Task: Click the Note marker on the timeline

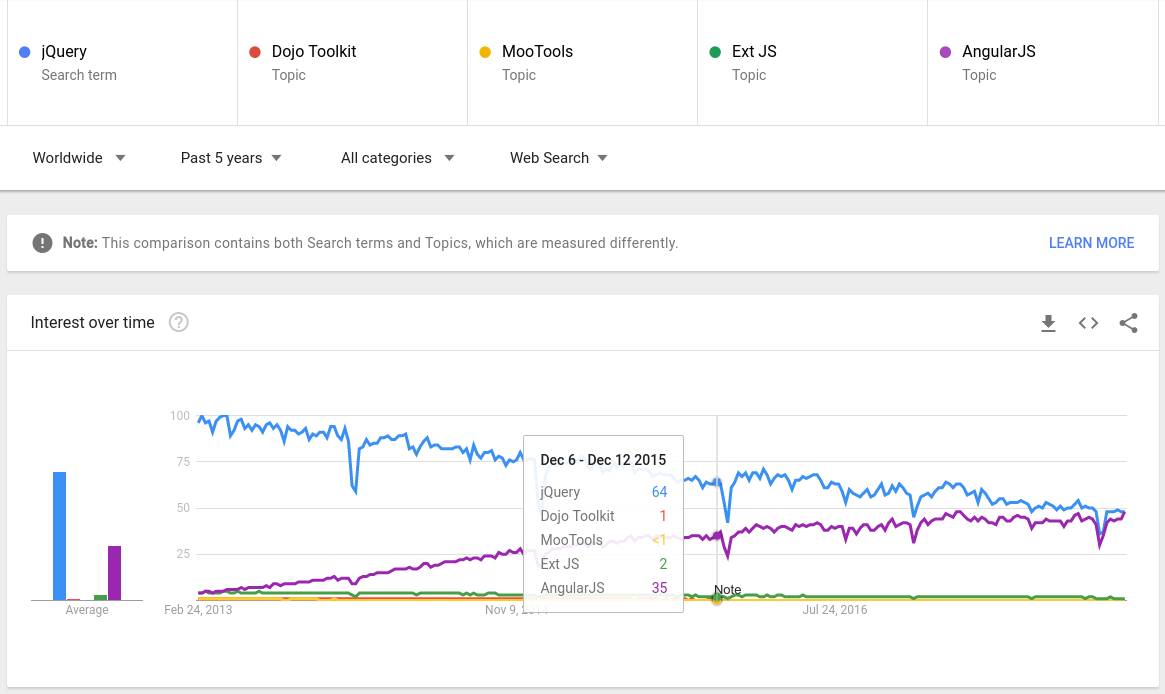Action: [727, 590]
